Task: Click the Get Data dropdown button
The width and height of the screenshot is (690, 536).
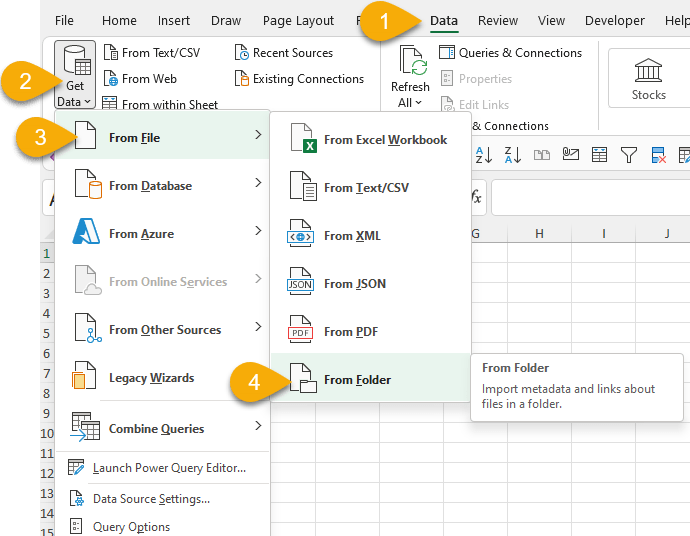Action: pos(75,75)
